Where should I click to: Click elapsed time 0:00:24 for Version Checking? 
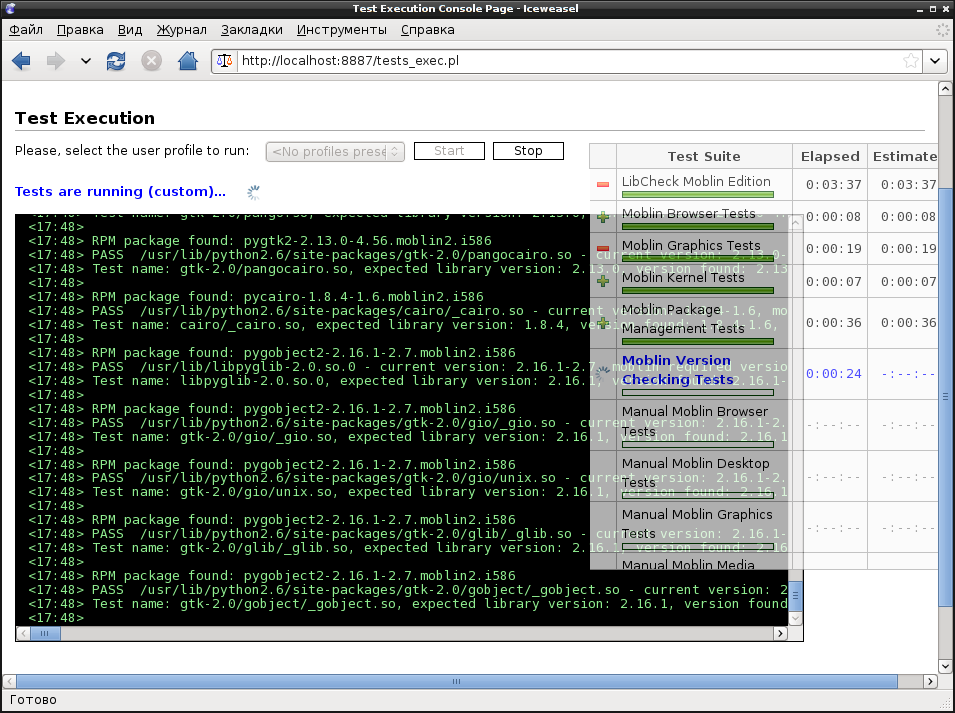pos(833,374)
